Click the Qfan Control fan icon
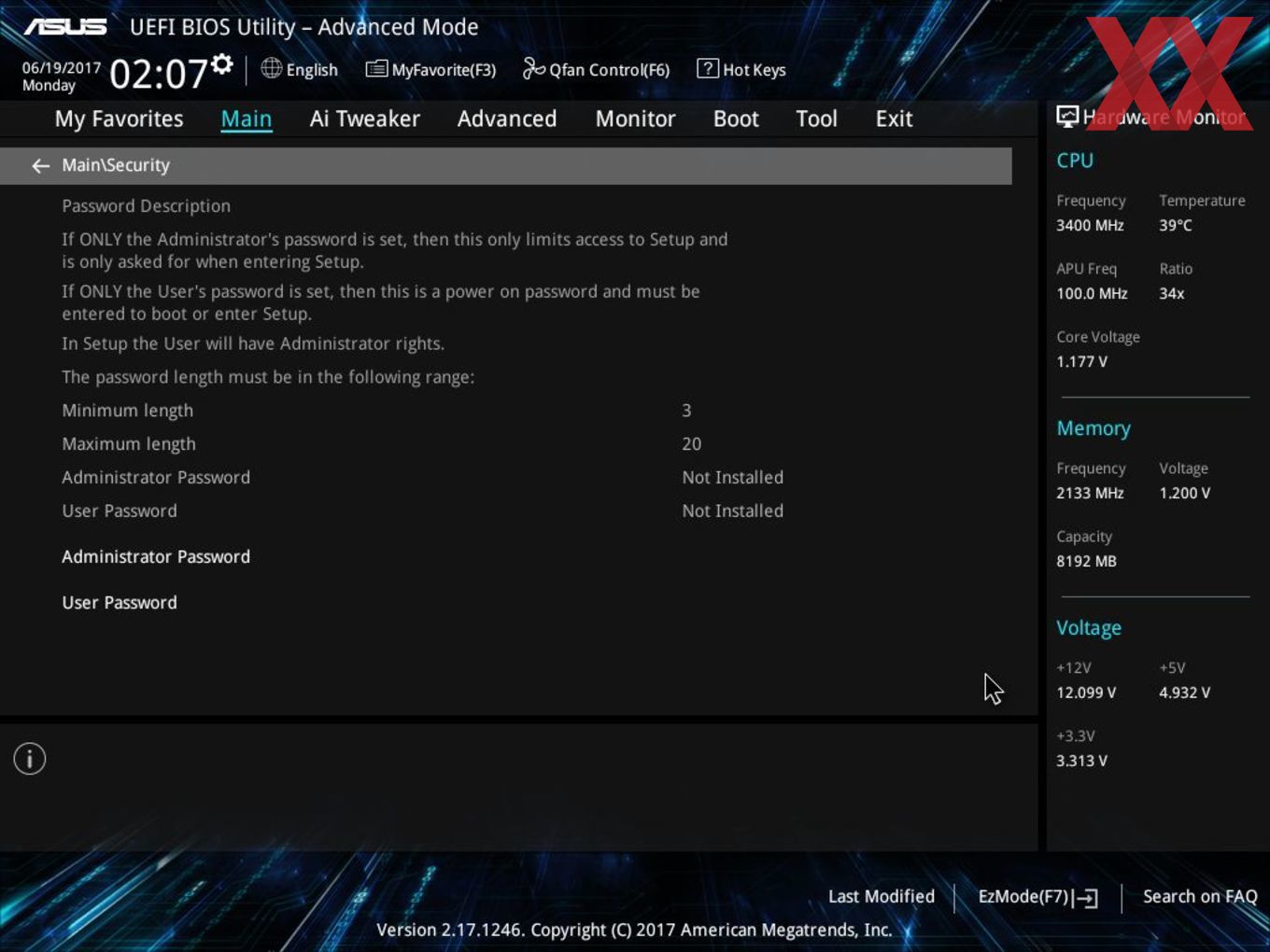 (533, 68)
